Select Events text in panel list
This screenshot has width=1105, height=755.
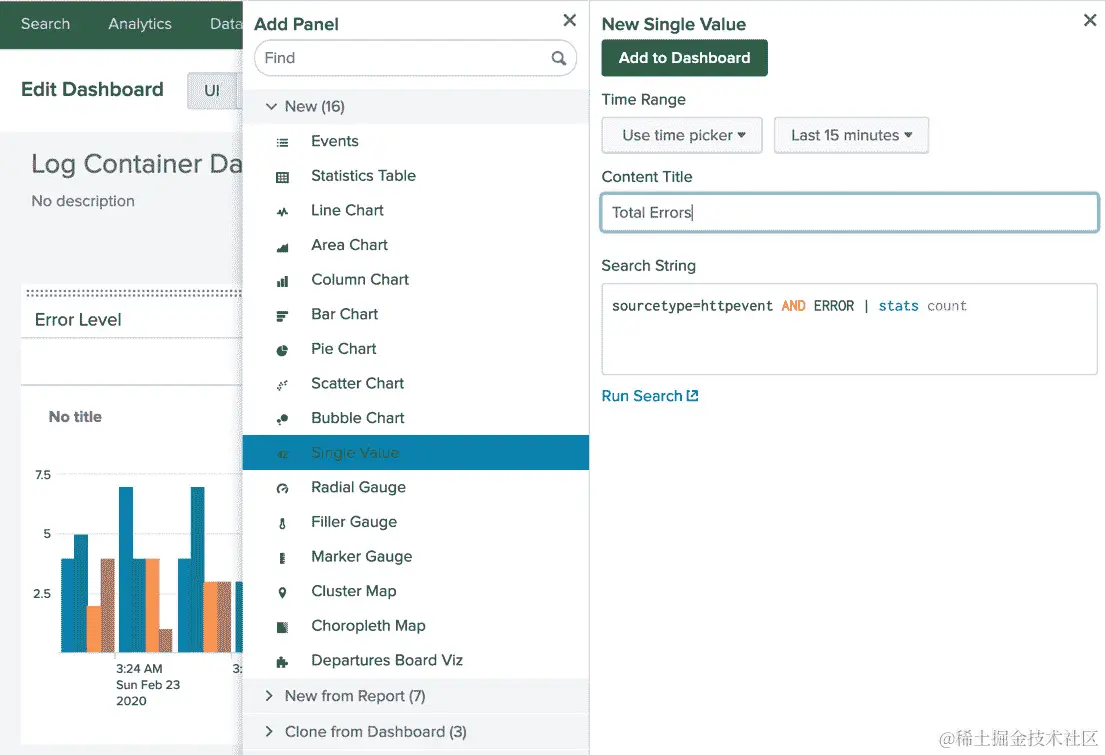pyautogui.click(x=335, y=141)
